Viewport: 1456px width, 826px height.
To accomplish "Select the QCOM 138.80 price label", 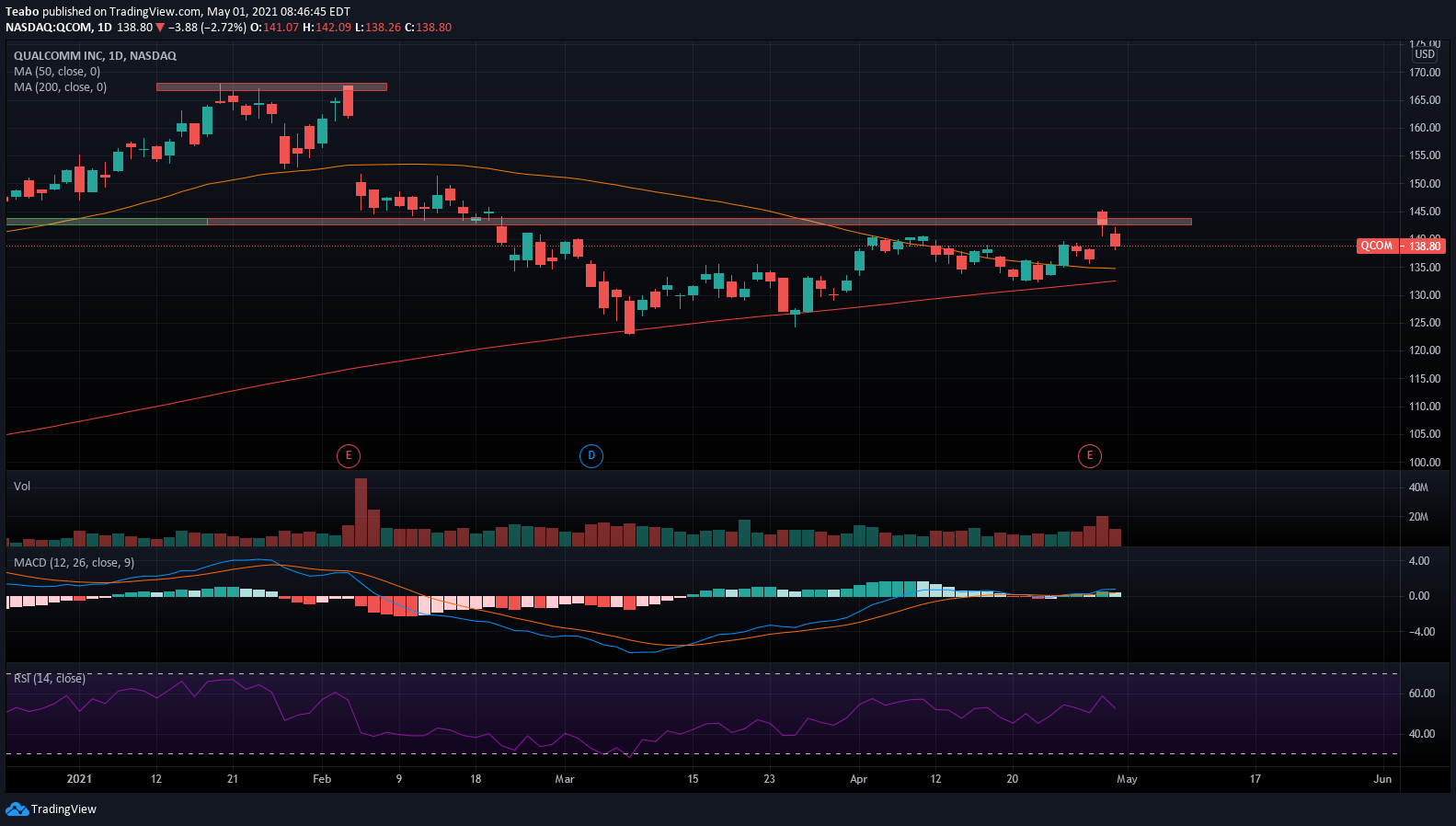I will [x=1401, y=246].
